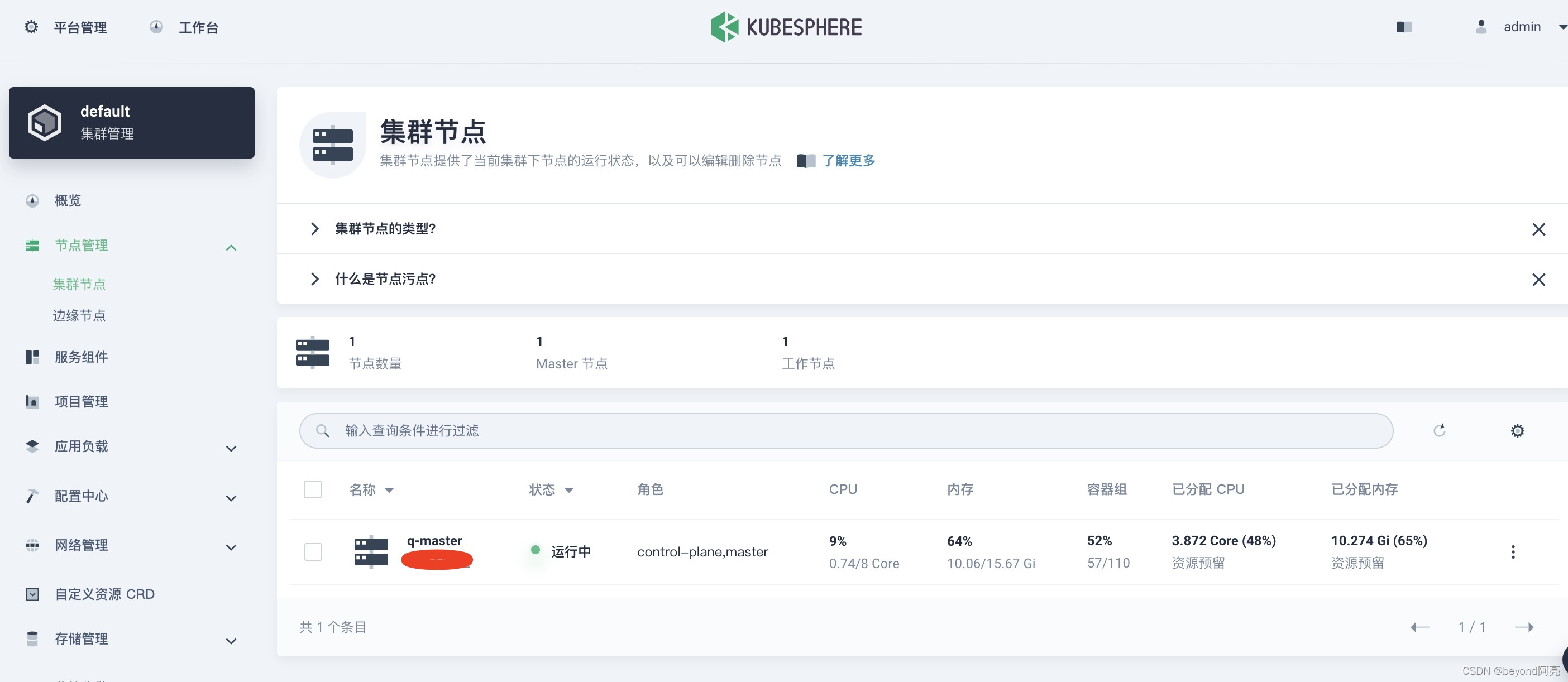Image resolution: width=1568 pixels, height=682 pixels.
Task: Click the 运行中 status indicator
Action: tap(561, 551)
